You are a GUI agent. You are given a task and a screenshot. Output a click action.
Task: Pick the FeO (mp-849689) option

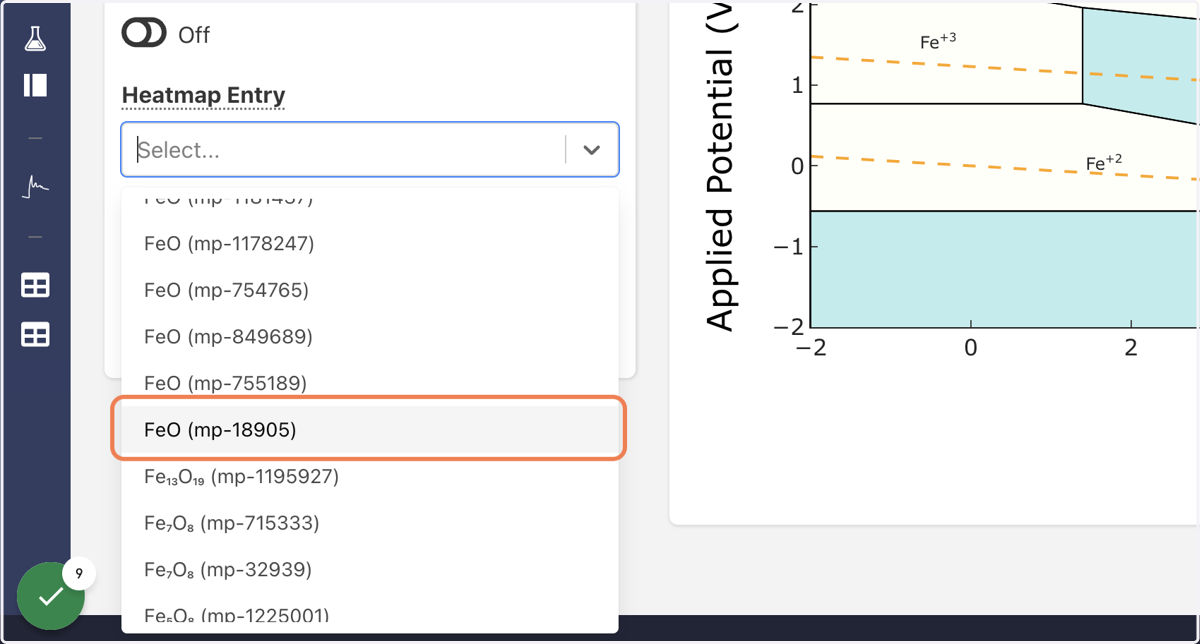[x=370, y=337]
